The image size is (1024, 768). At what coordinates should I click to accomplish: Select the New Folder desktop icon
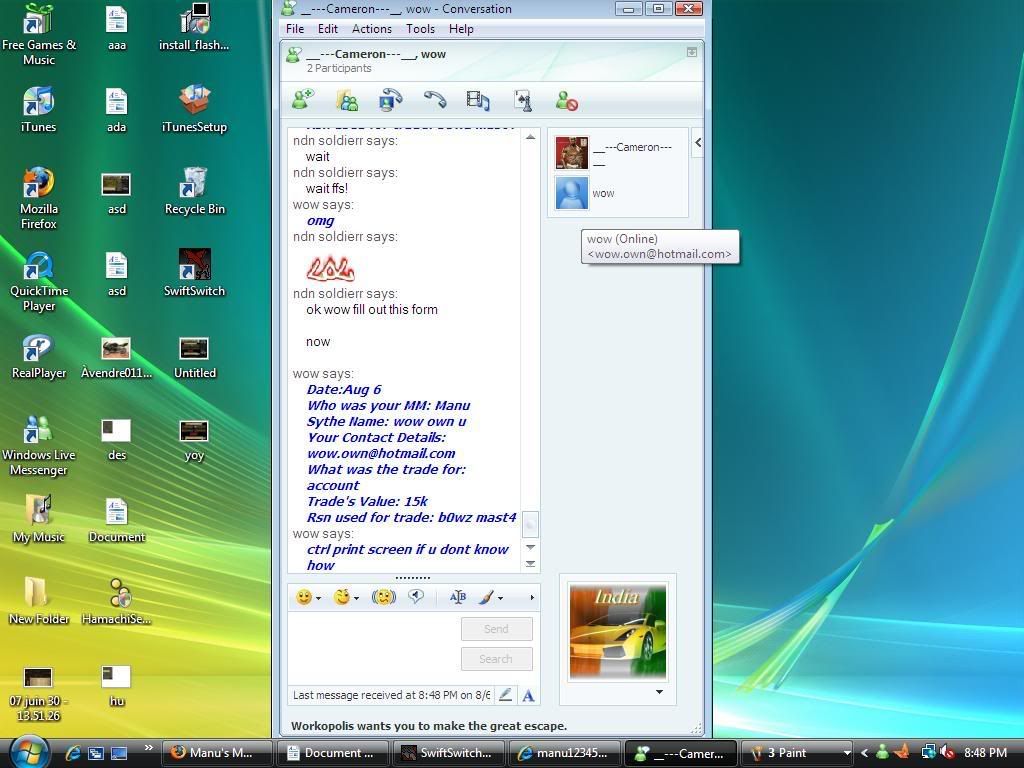tap(39, 601)
